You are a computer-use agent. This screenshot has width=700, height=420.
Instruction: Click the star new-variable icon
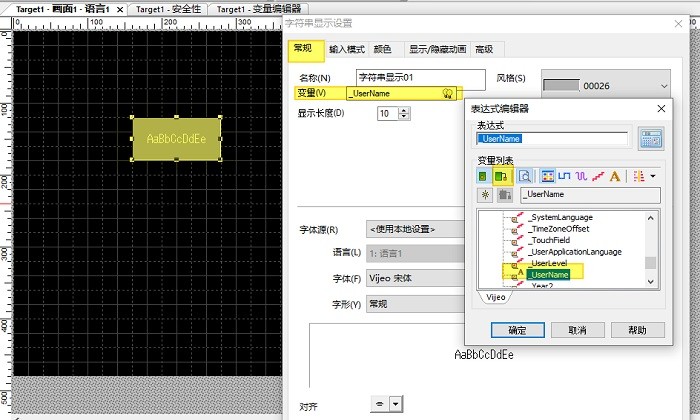pos(486,195)
